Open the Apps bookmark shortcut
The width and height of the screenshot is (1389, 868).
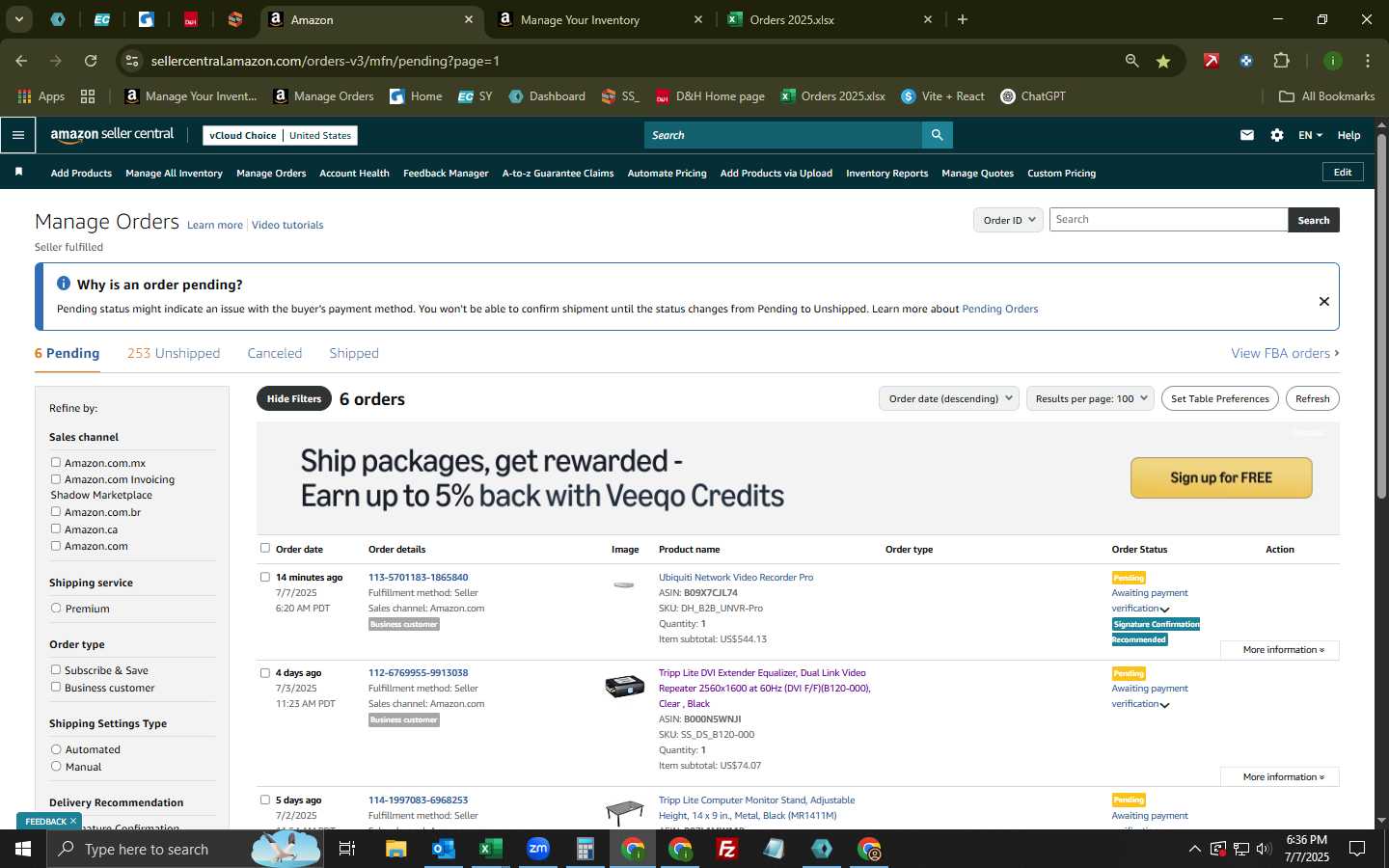click(41, 96)
